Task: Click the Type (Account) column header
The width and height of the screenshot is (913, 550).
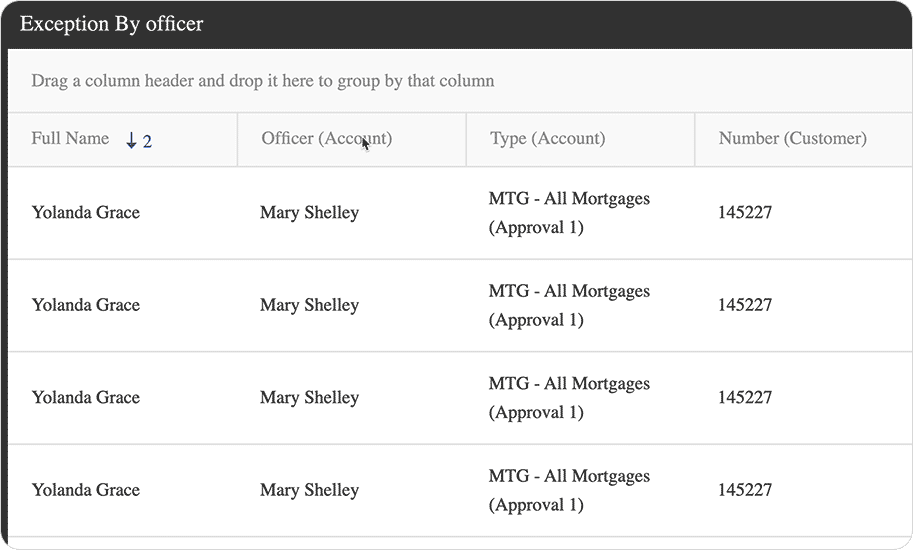Action: [547, 139]
